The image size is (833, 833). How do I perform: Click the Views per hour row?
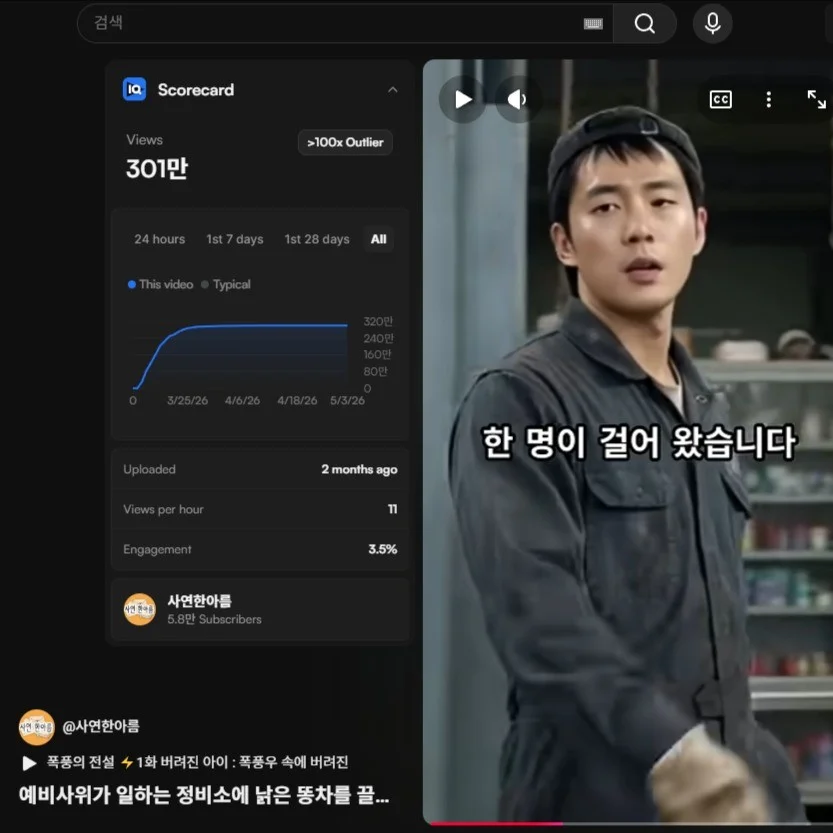(260, 509)
